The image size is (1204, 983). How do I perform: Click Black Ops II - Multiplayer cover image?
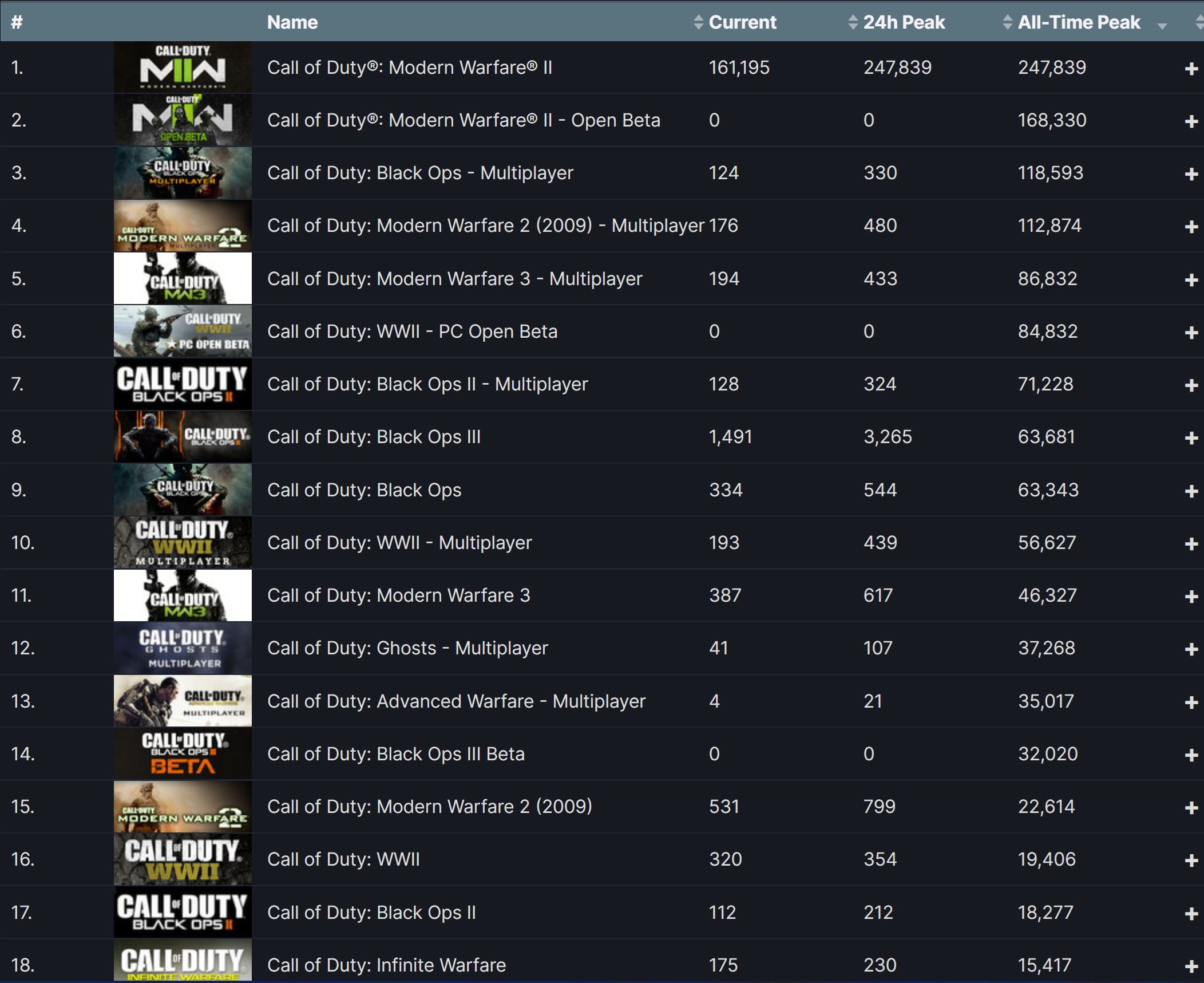(x=183, y=384)
